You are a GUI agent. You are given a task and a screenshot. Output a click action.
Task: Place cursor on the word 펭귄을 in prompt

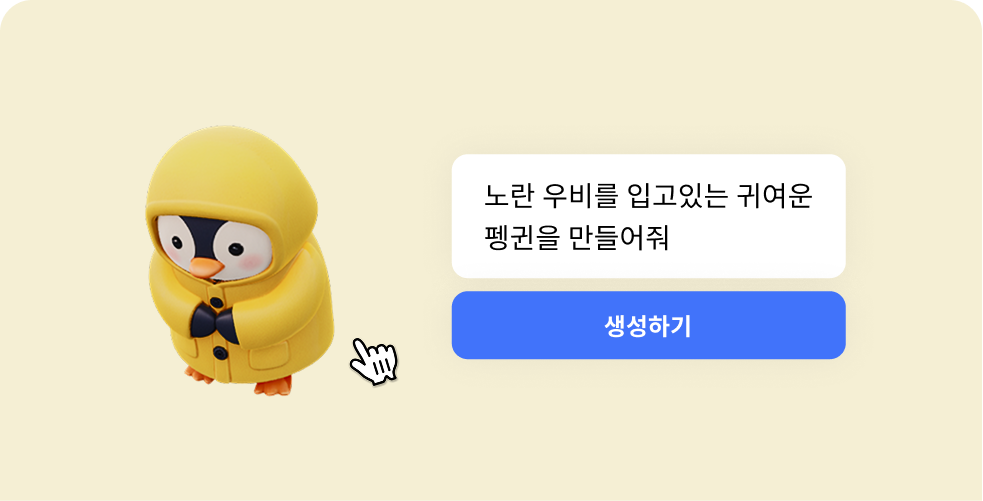pos(520,238)
